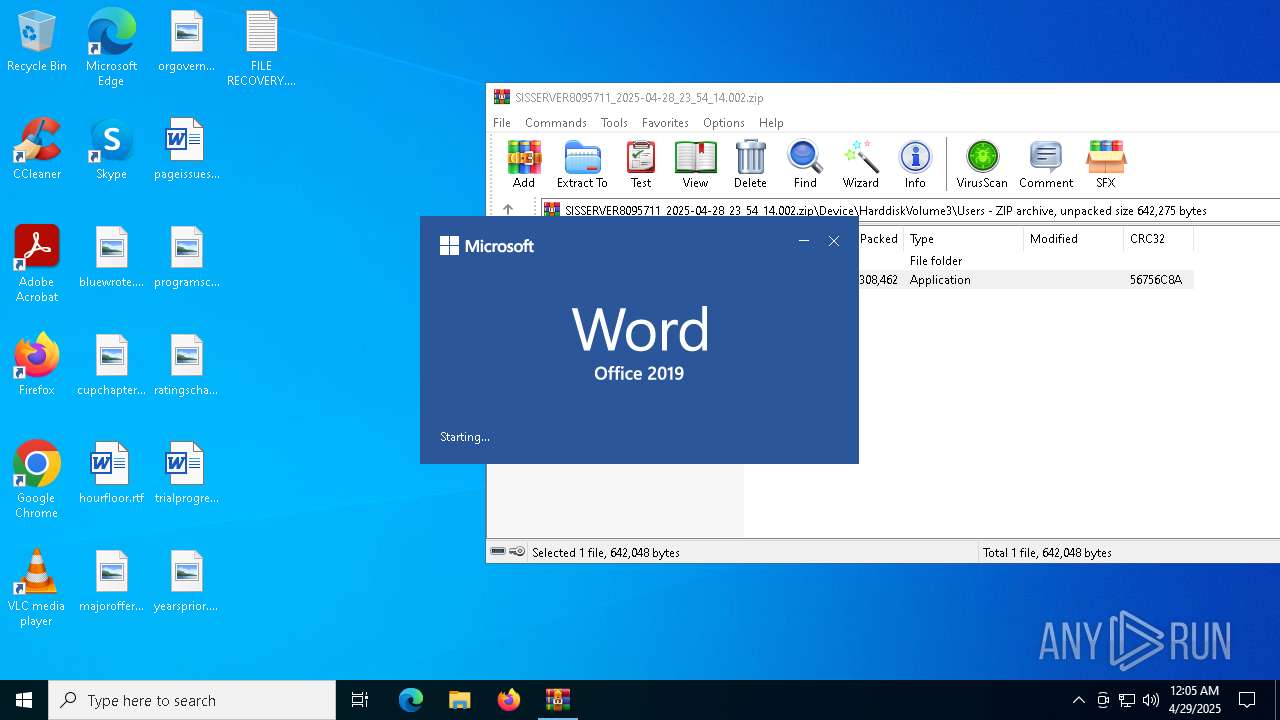Select the trialprogre Word document icon
Image resolution: width=1280 pixels, height=720 pixels.
click(186, 474)
